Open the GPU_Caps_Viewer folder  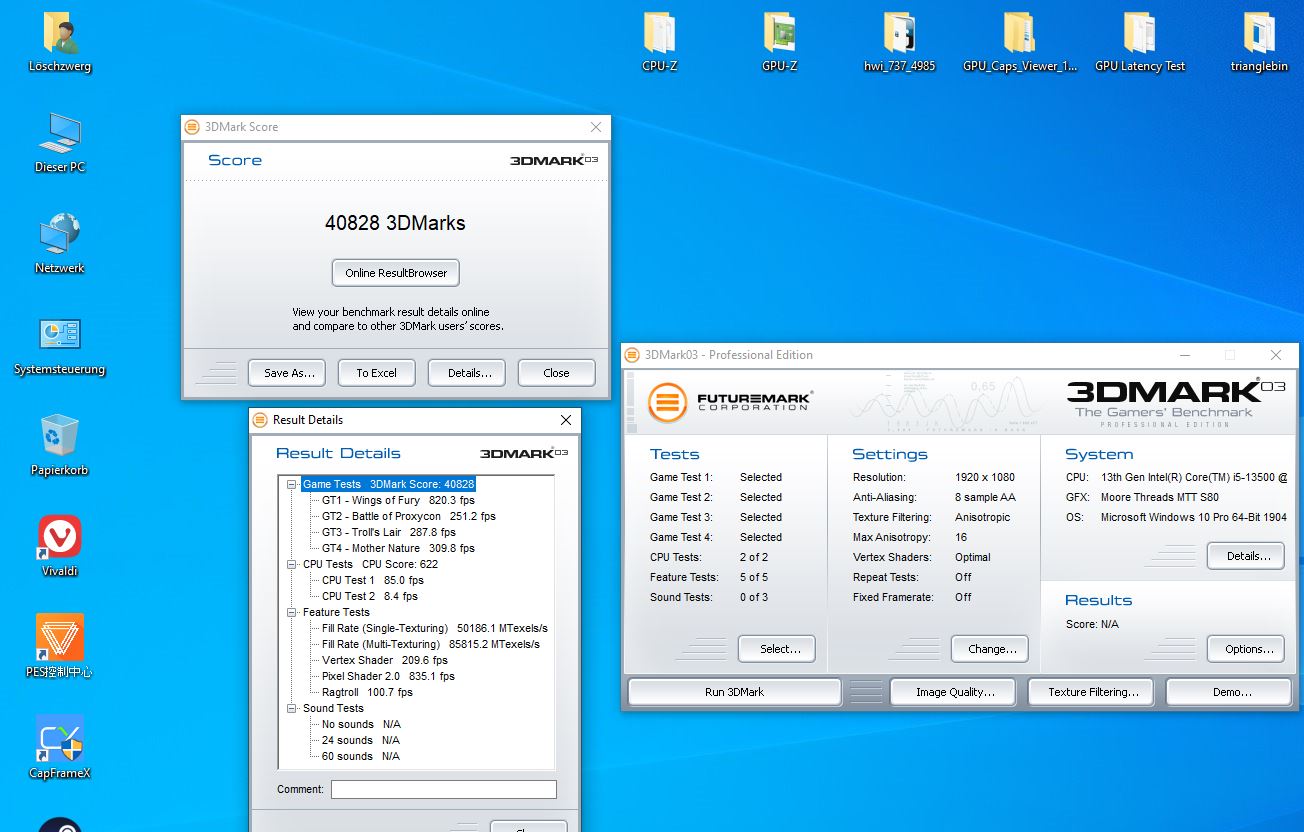[1020, 33]
